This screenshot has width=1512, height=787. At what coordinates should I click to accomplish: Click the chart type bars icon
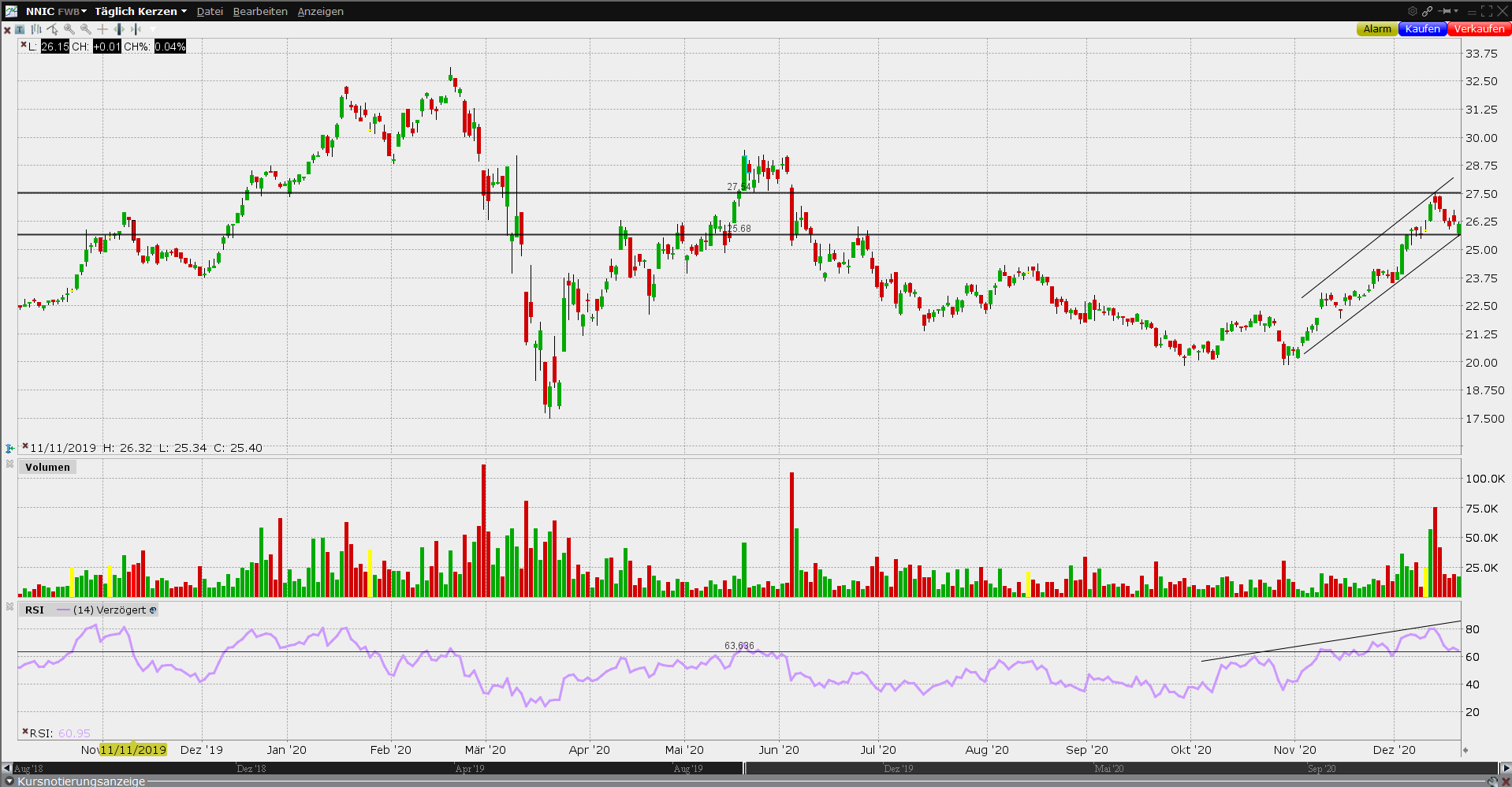click(x=36, y=29)
